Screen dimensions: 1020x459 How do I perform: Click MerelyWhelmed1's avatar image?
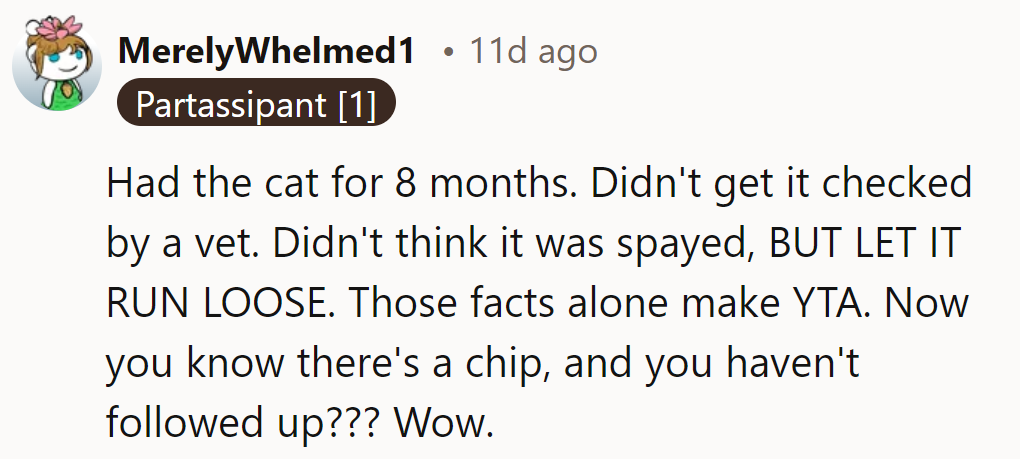(52, 69)
